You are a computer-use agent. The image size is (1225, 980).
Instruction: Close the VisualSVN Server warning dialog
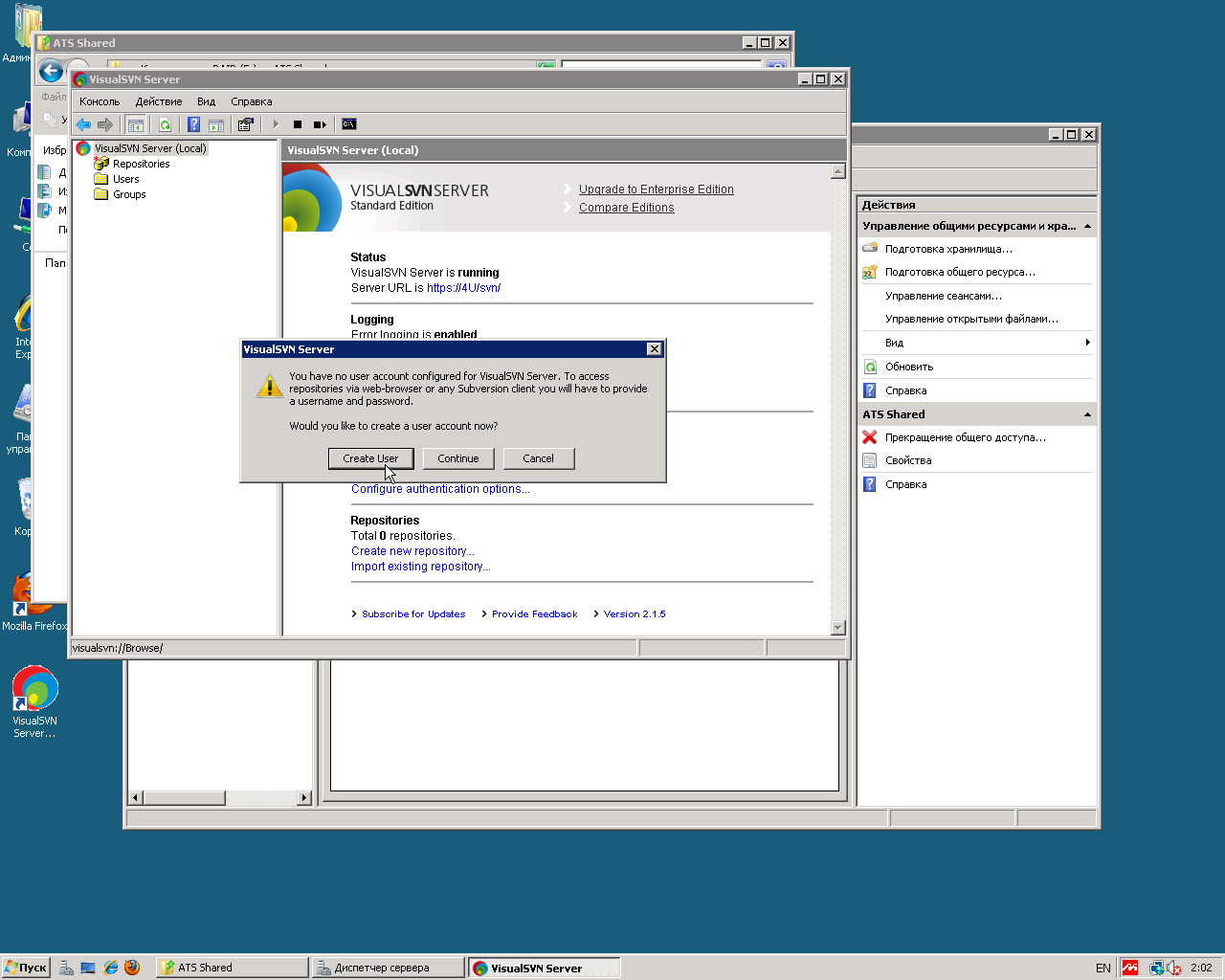coord(655,349)
